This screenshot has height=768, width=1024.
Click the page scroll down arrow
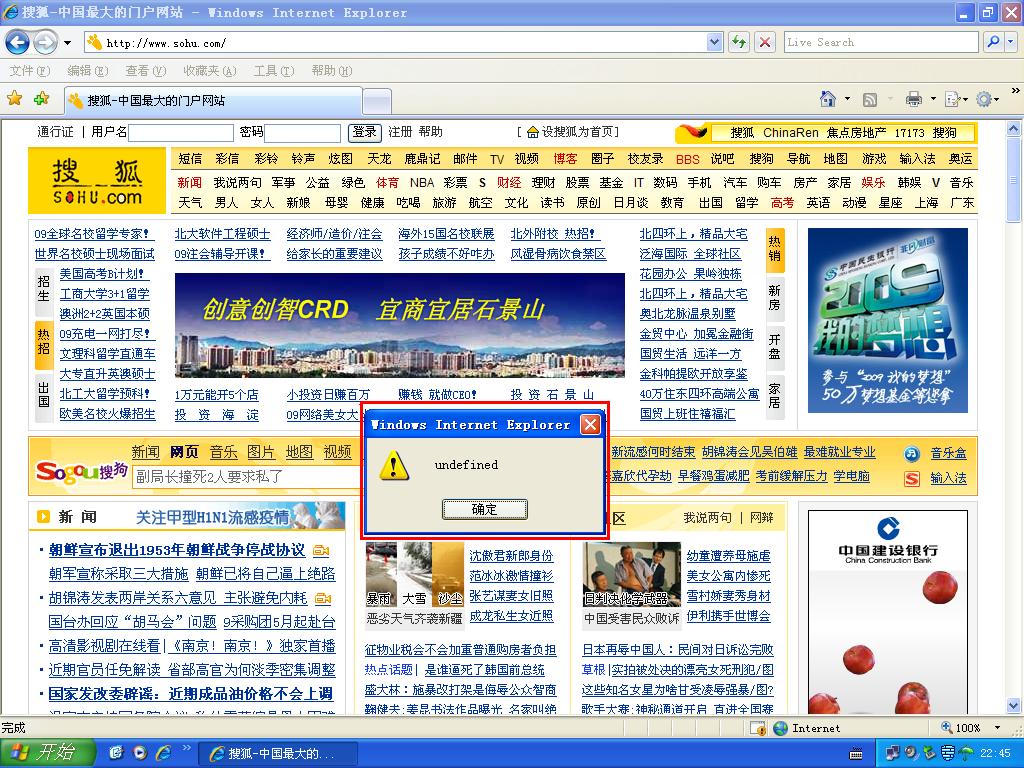pos(1014,705)
